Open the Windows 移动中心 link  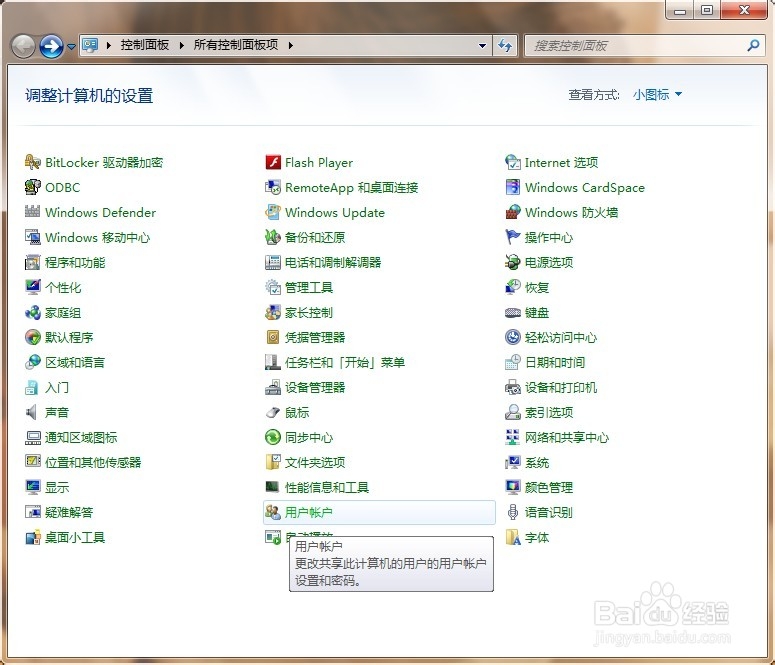click(x=97, y=237)
